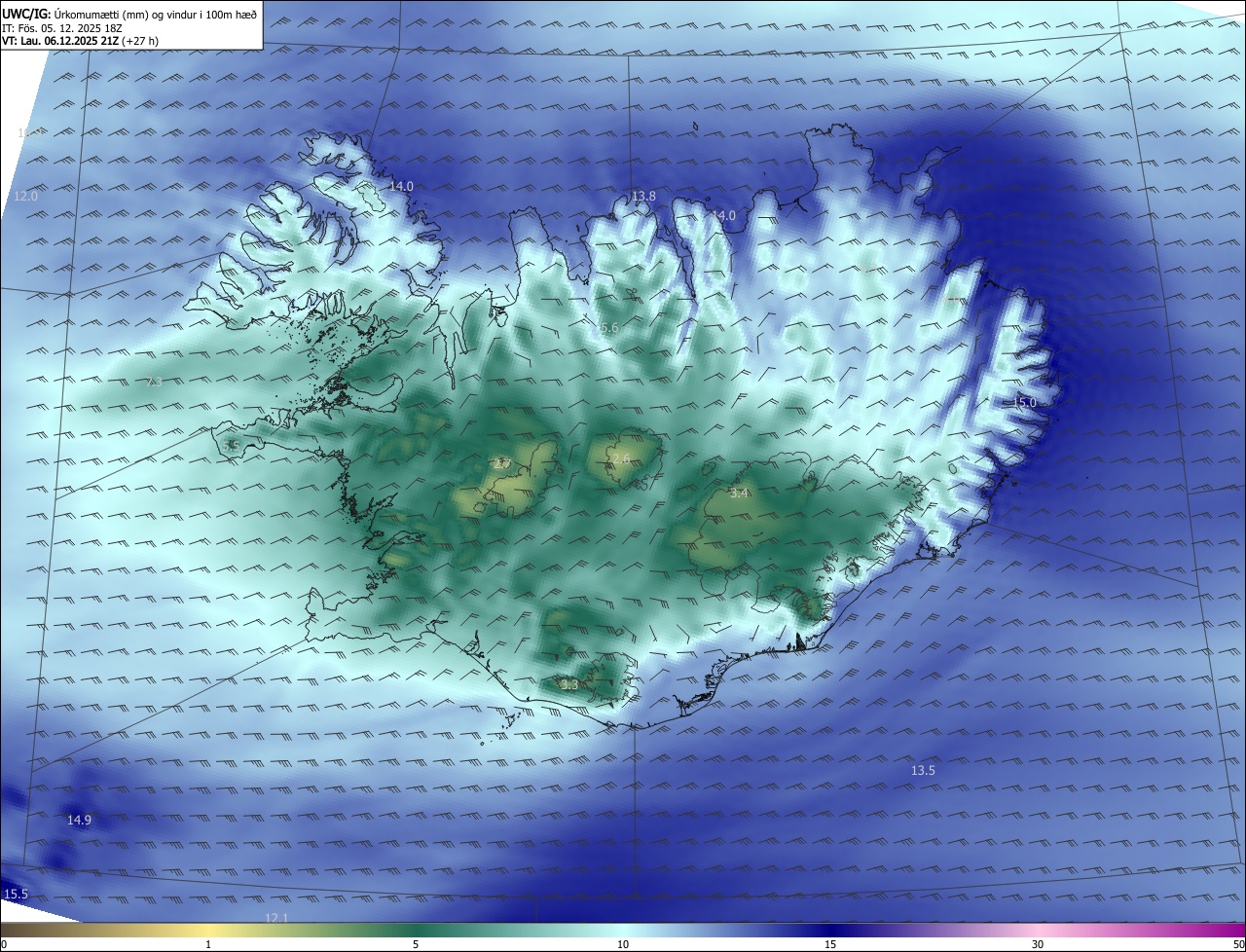Click the 3.4 value over Vatnajökull

(x=739, y=493)
